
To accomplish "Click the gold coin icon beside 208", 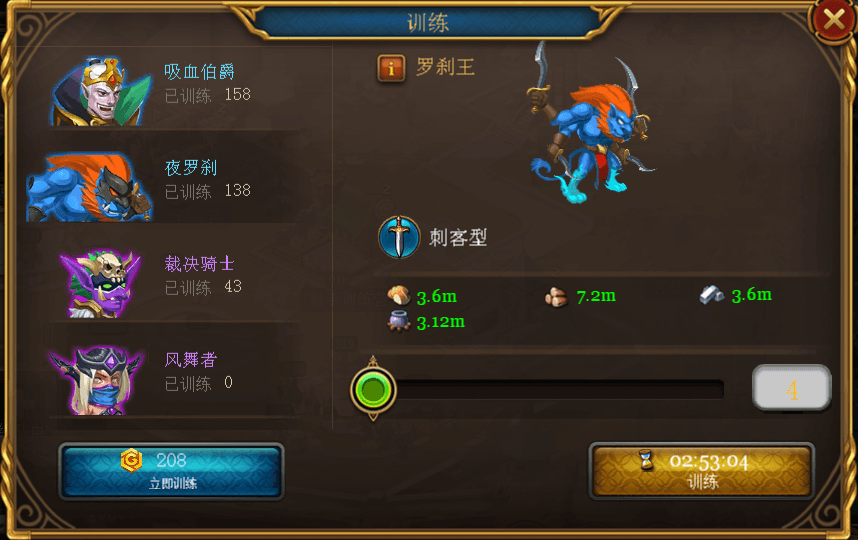I will 131,460.
